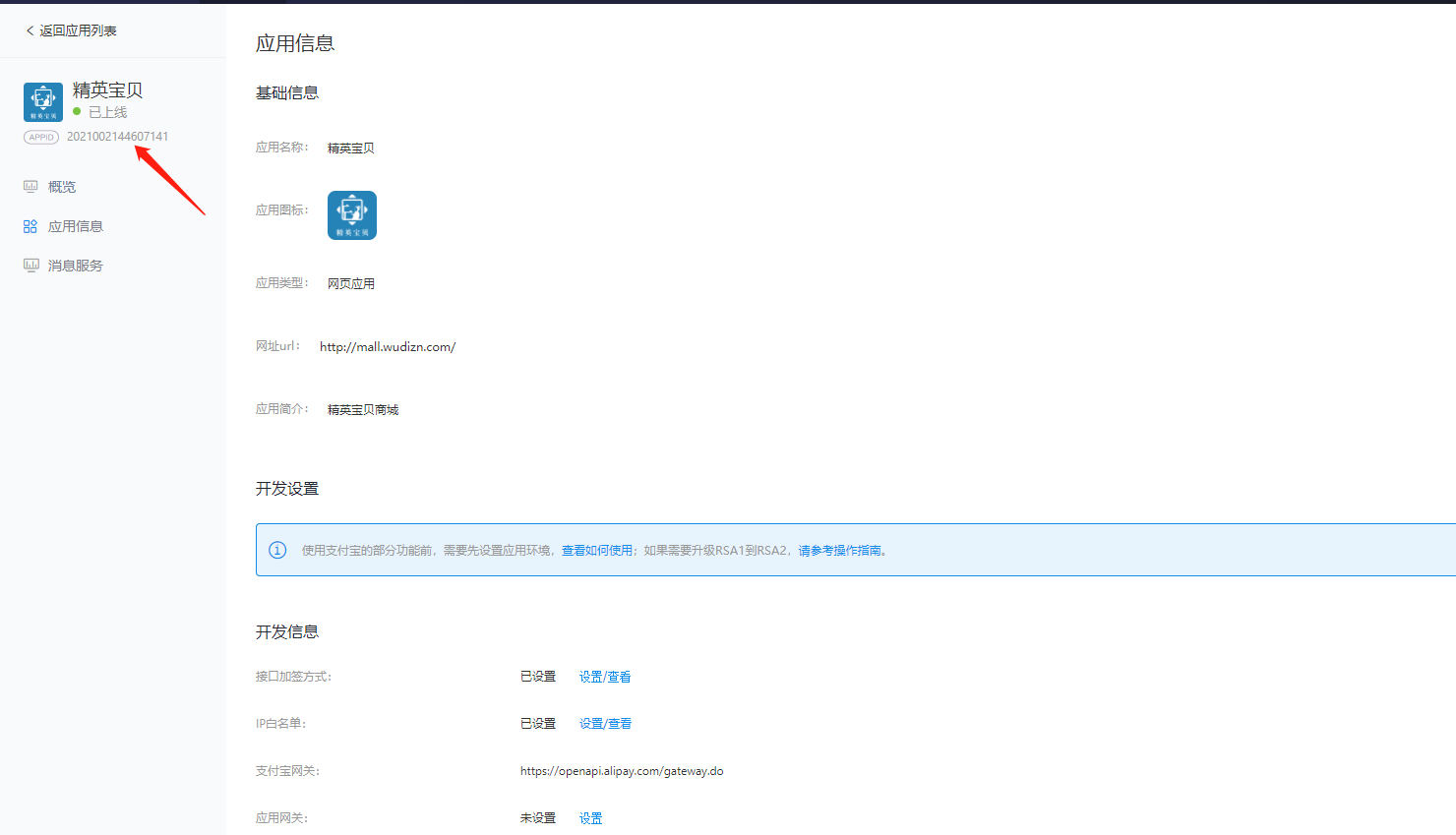Click the 应用类型 value 网页应用
Screen dimensions: 1456x835
tap(351, 284)
